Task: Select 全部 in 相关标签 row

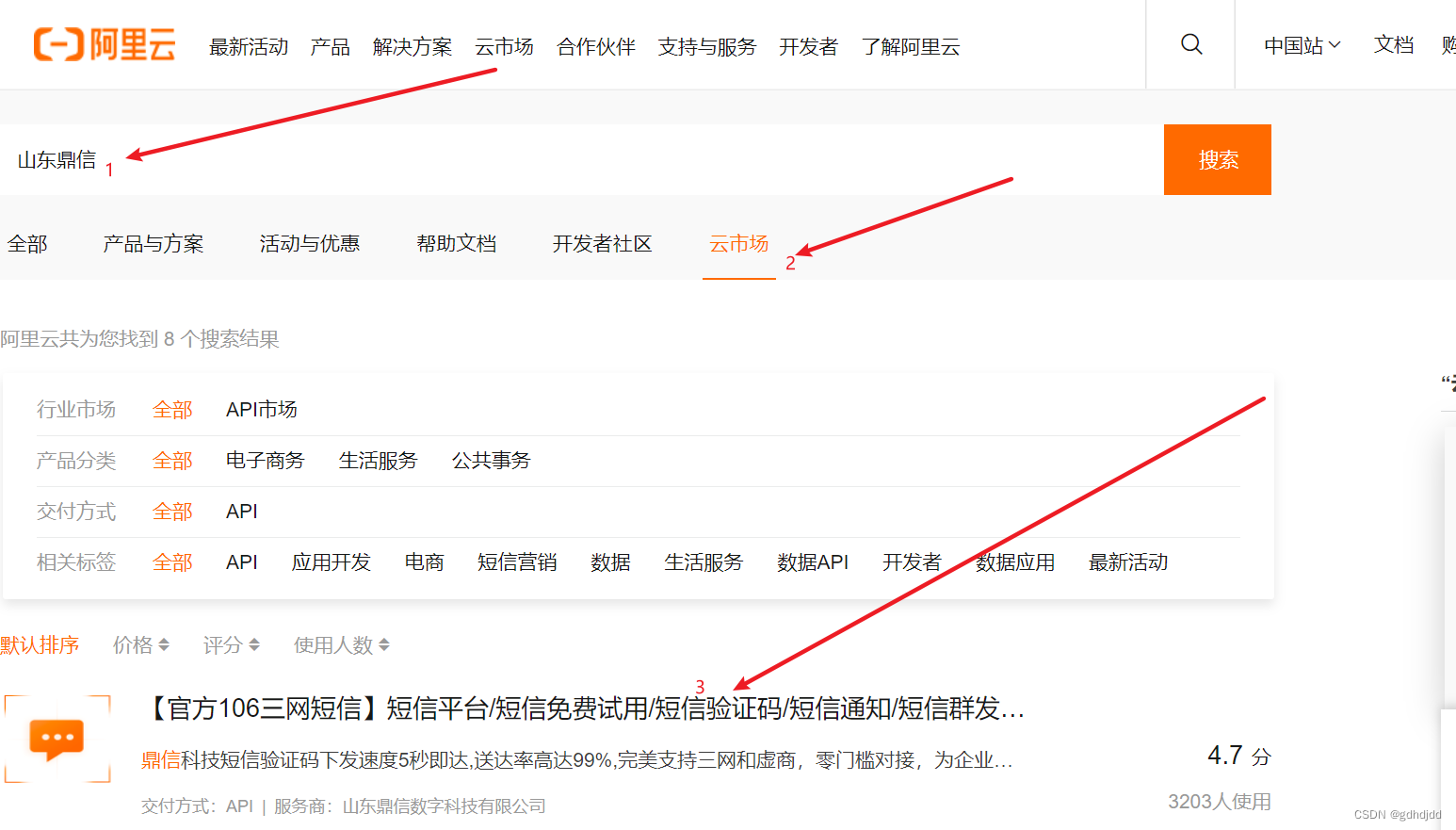Action: (x=172, y=562)
